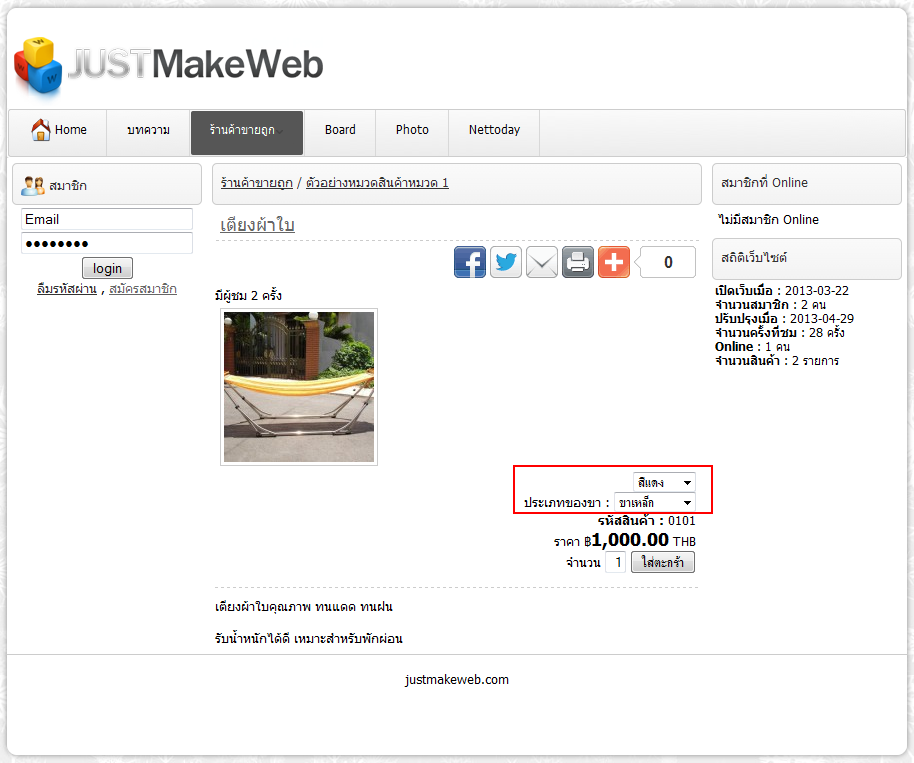Click the รับน้ำหนักได้ดี description line
Screen dimensions: 914x763
(x=308, y=638)
